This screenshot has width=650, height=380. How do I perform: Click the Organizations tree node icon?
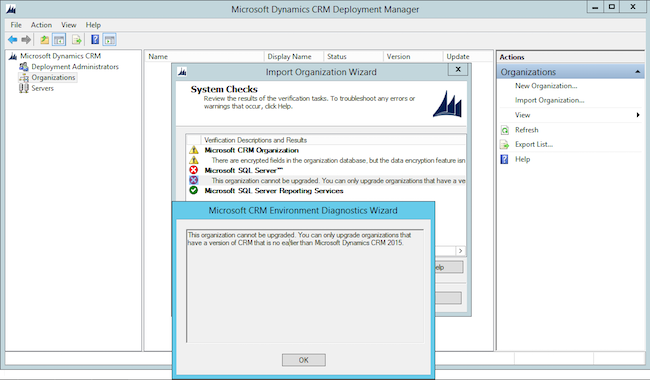coord(24,77)
